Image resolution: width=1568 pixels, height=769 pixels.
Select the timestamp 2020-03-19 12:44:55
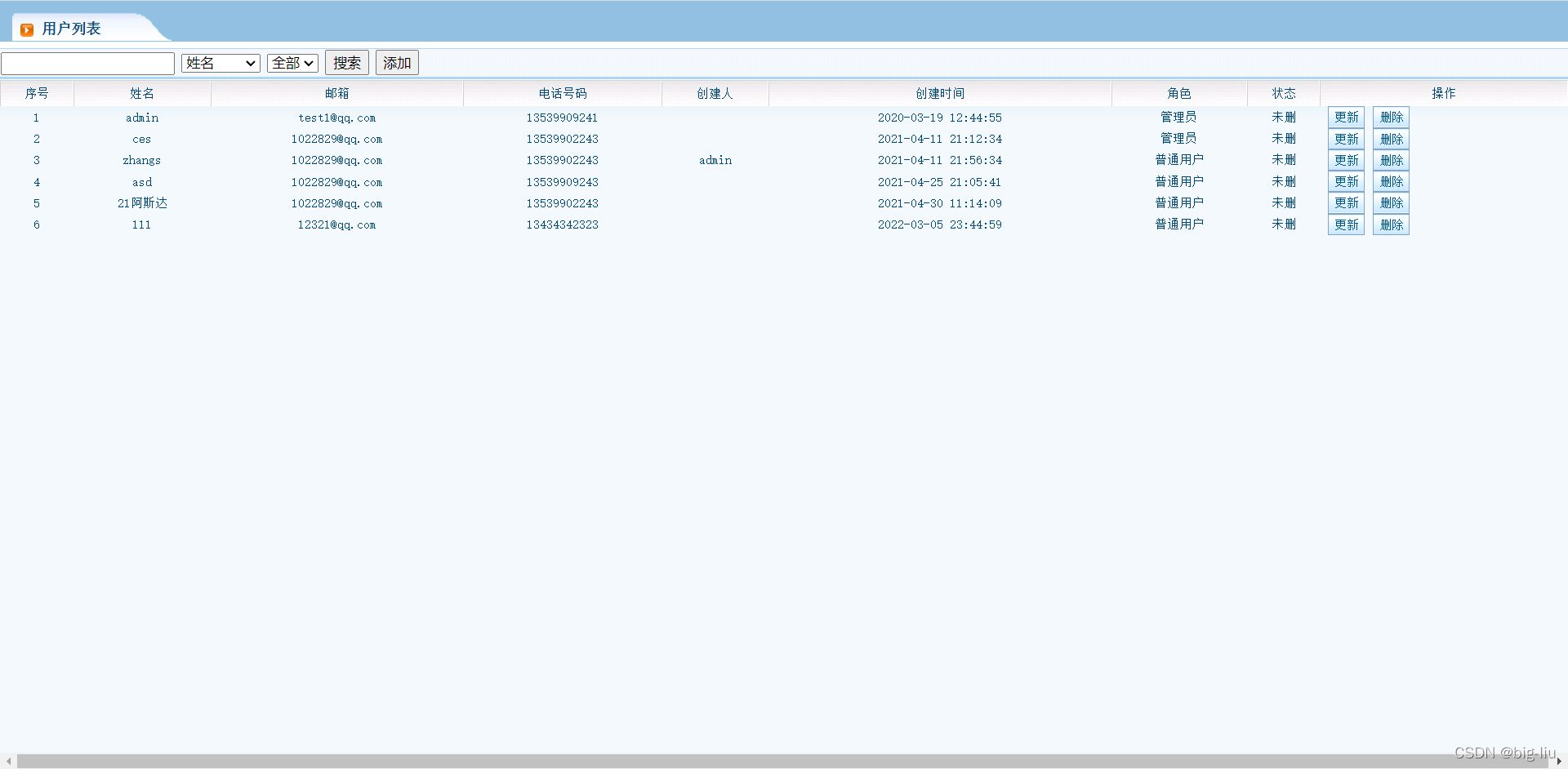940,118
